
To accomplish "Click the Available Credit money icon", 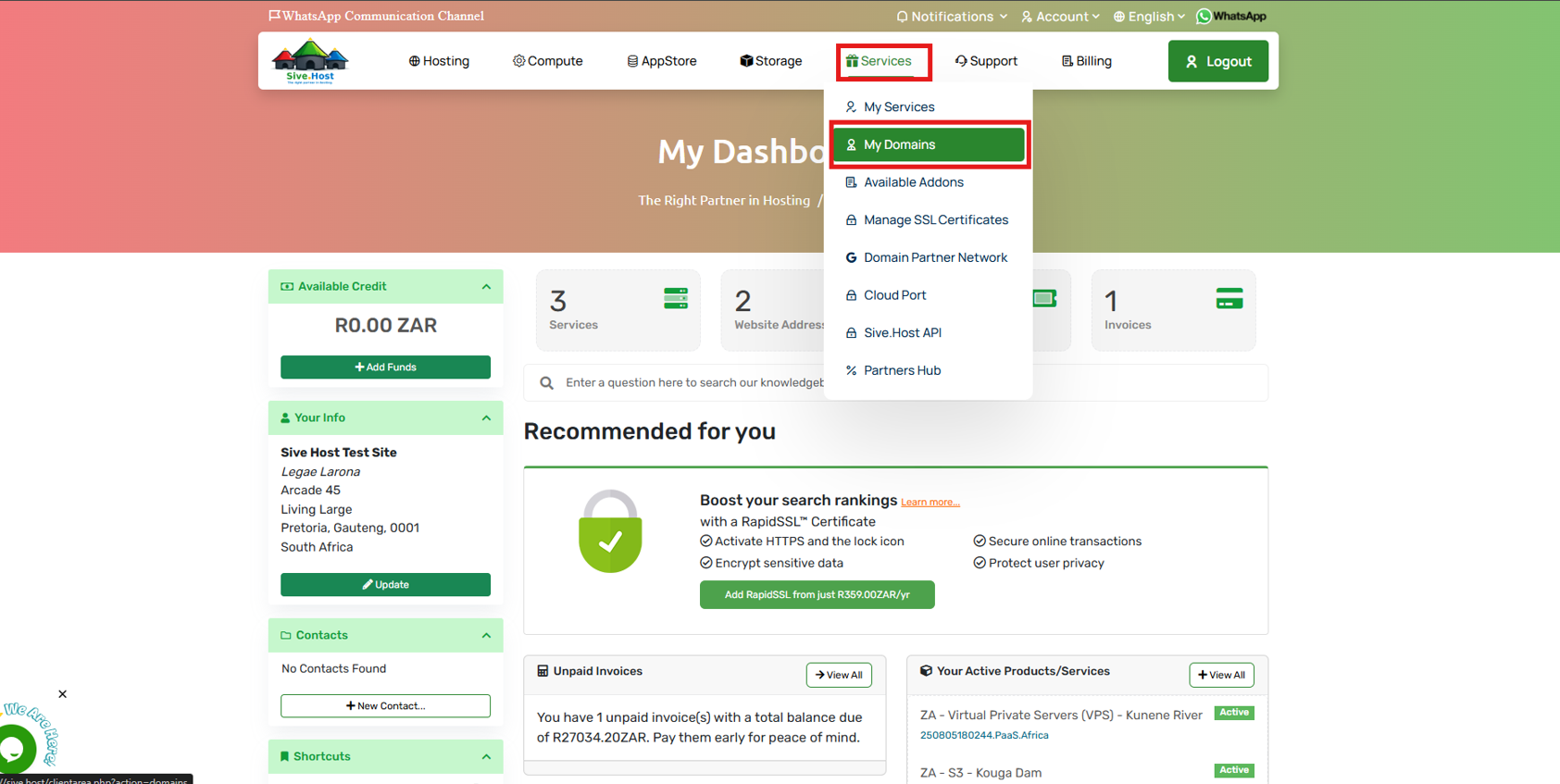I will click(x=287, y=287).
